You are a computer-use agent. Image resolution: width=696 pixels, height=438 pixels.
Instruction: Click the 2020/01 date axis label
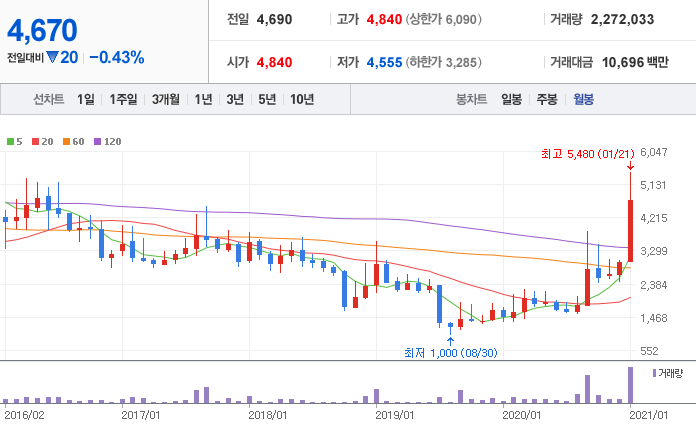pos(522,415)
